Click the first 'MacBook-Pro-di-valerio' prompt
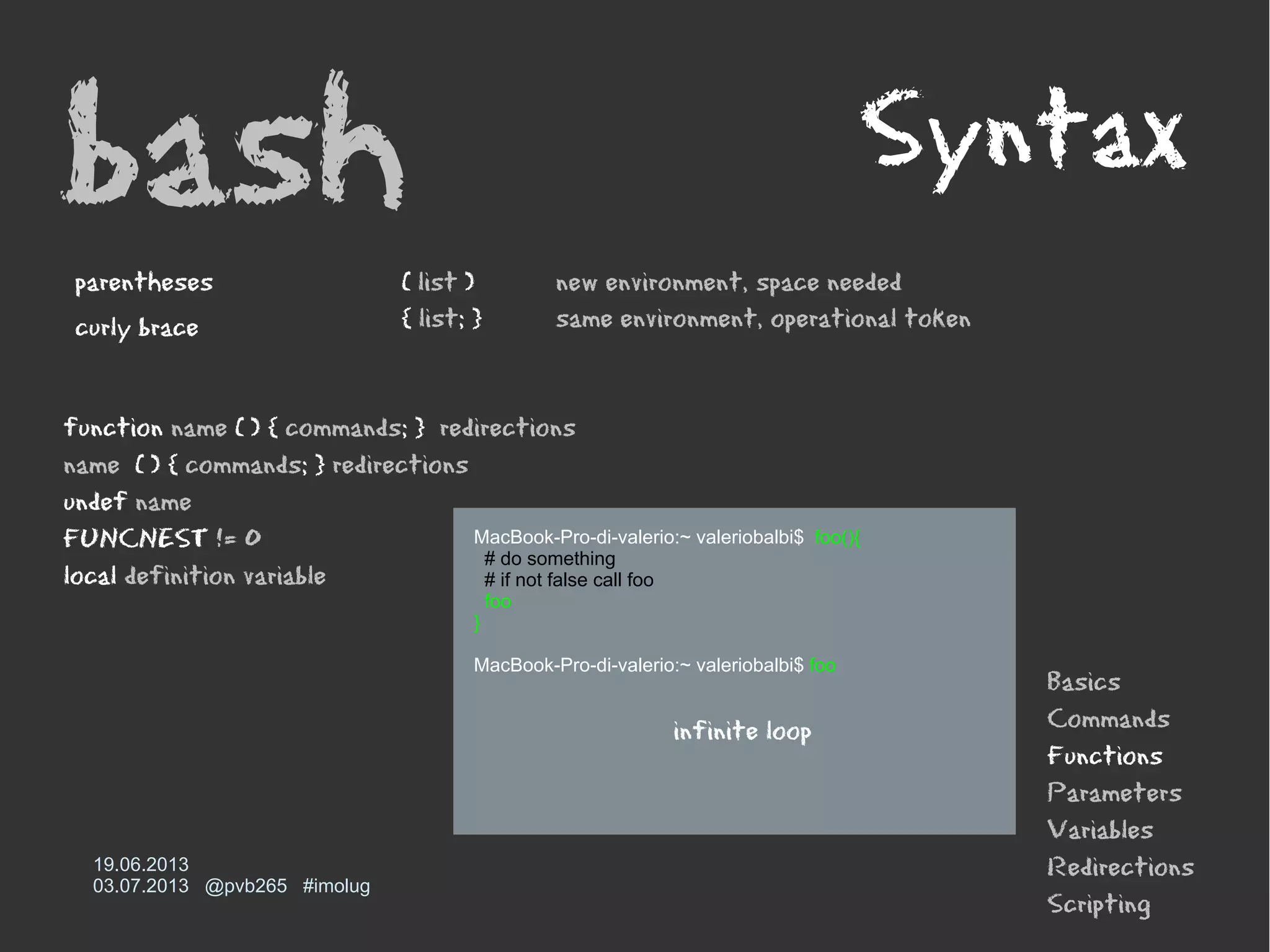 pyautogui.click(x=639, y=537)
